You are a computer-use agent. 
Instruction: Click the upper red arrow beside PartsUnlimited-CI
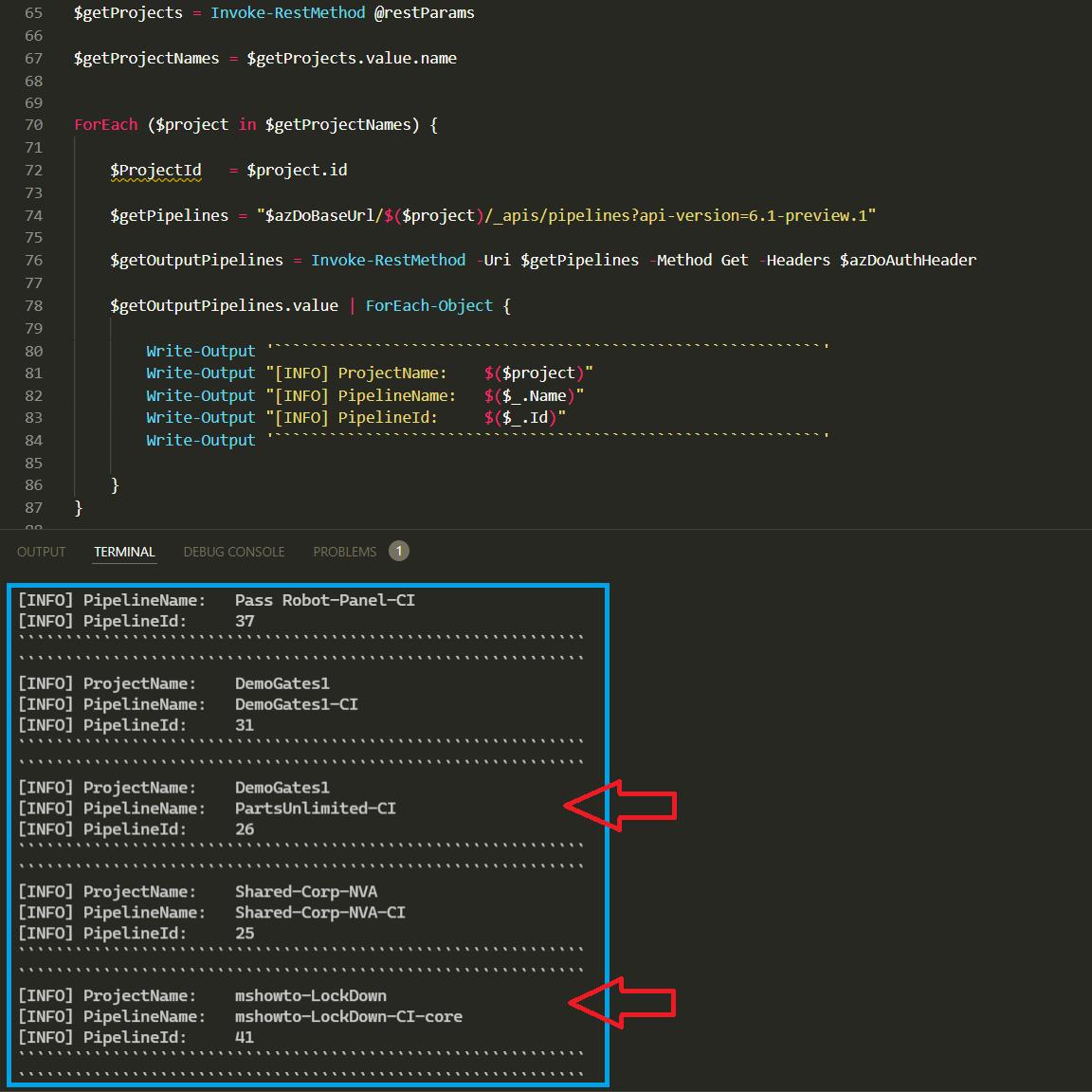[621, 806]
